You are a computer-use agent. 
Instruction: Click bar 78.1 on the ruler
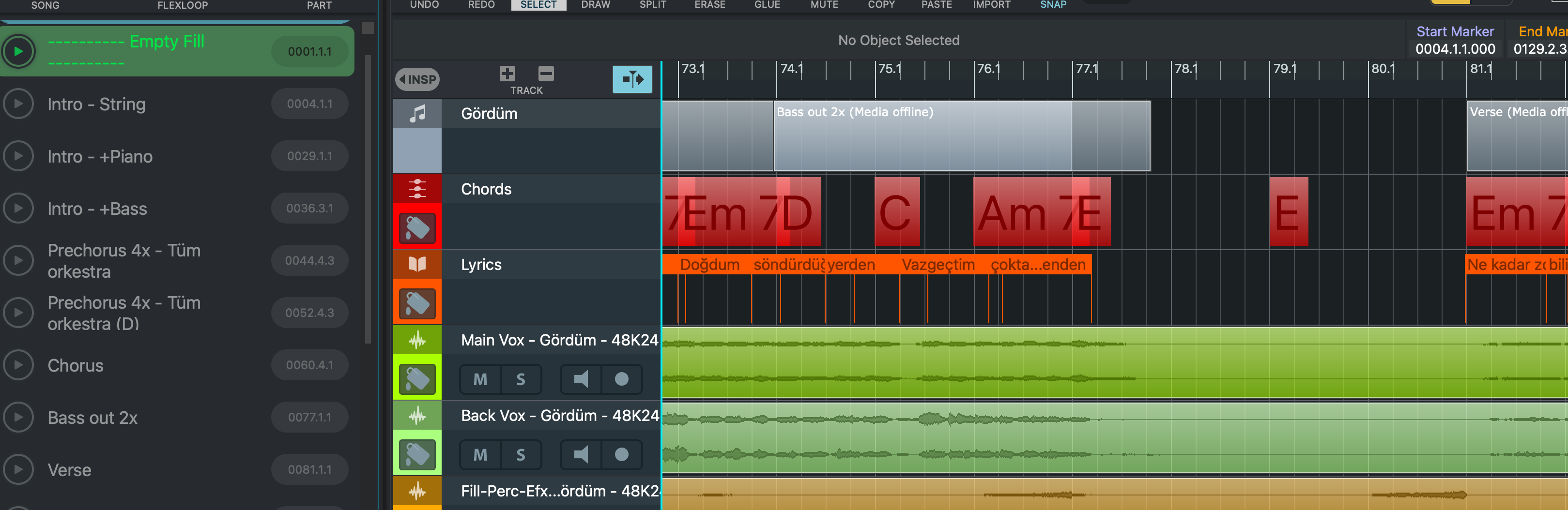point(1185,69)
